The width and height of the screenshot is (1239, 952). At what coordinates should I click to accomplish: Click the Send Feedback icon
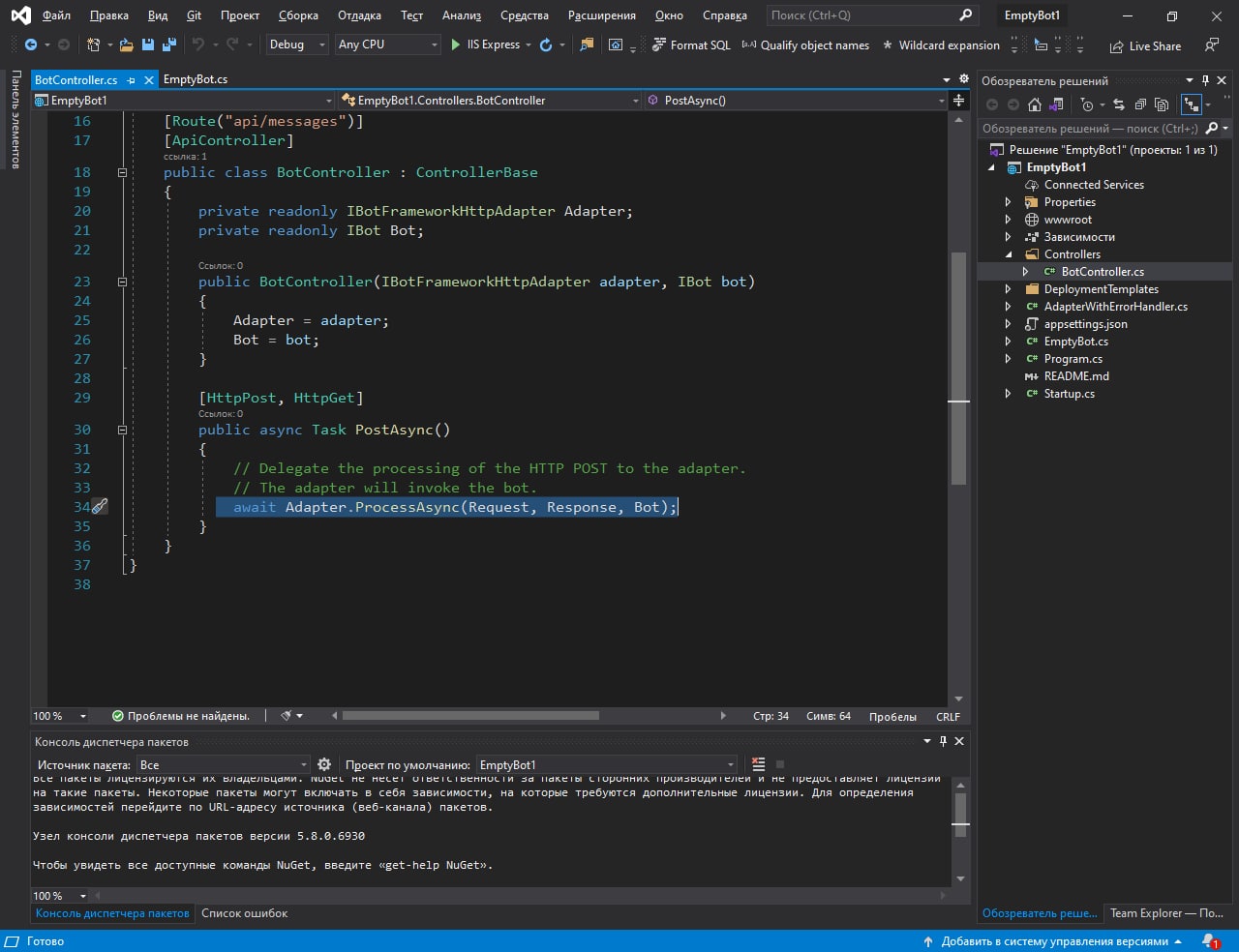1211,45
